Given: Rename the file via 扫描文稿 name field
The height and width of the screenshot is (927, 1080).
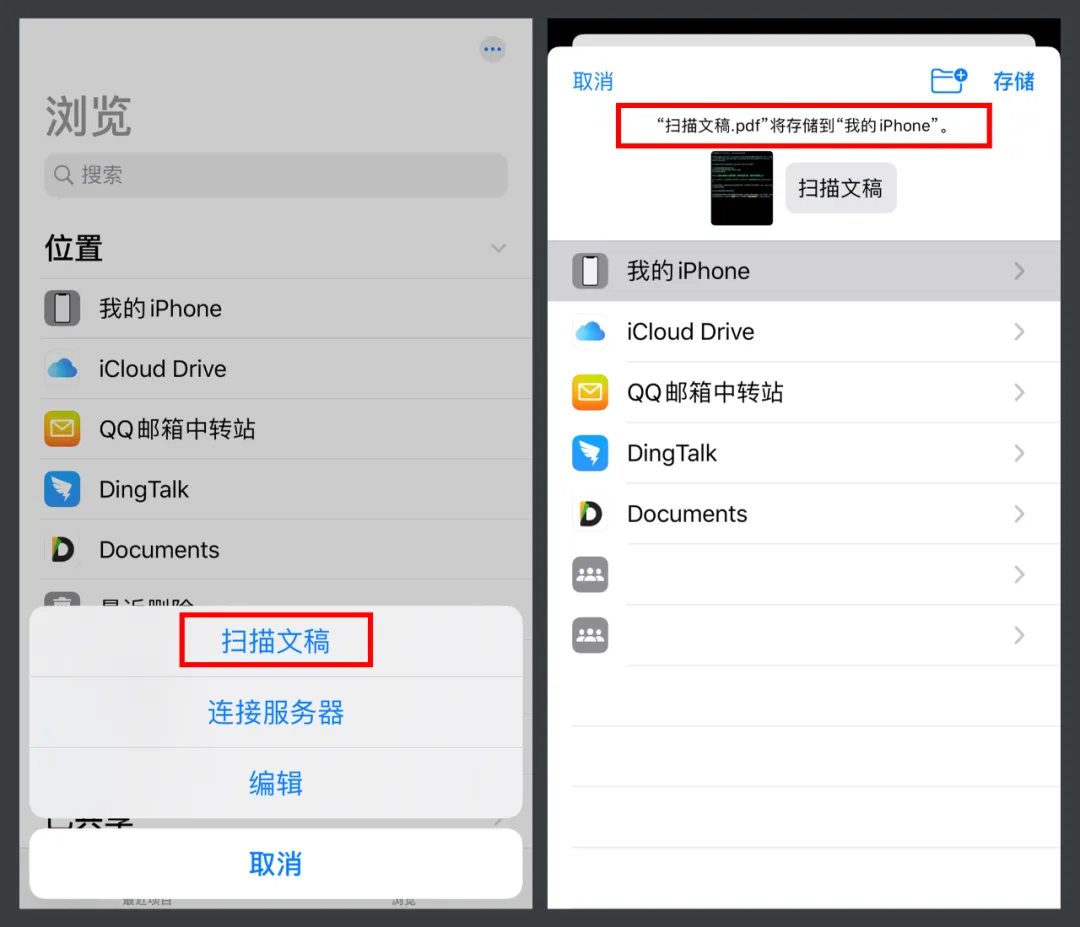Looking at the screenshot, I should 840,188.
